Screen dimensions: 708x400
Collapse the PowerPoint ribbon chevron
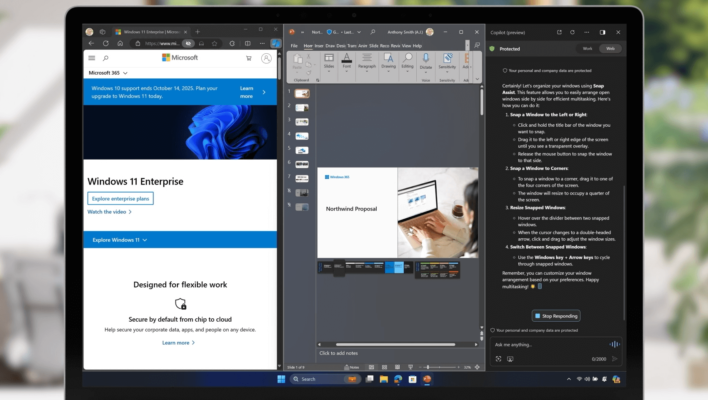click(477, 79)
